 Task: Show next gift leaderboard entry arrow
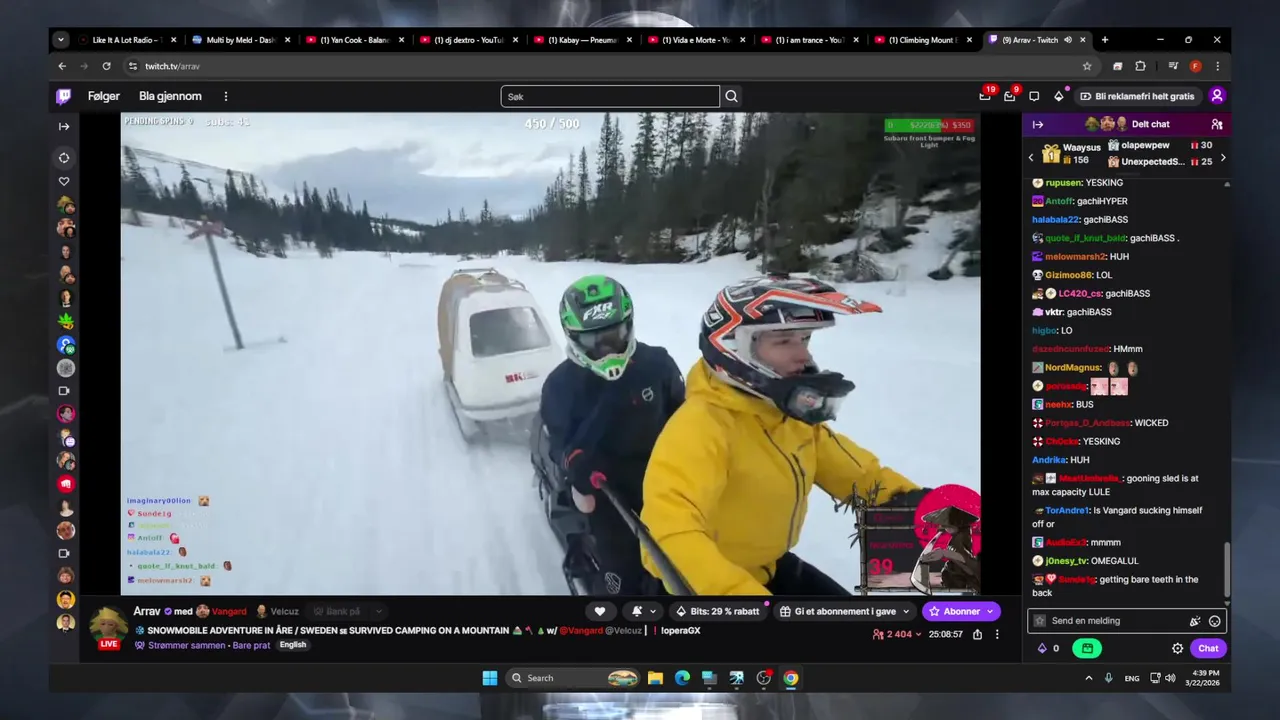coord(1223,158)
